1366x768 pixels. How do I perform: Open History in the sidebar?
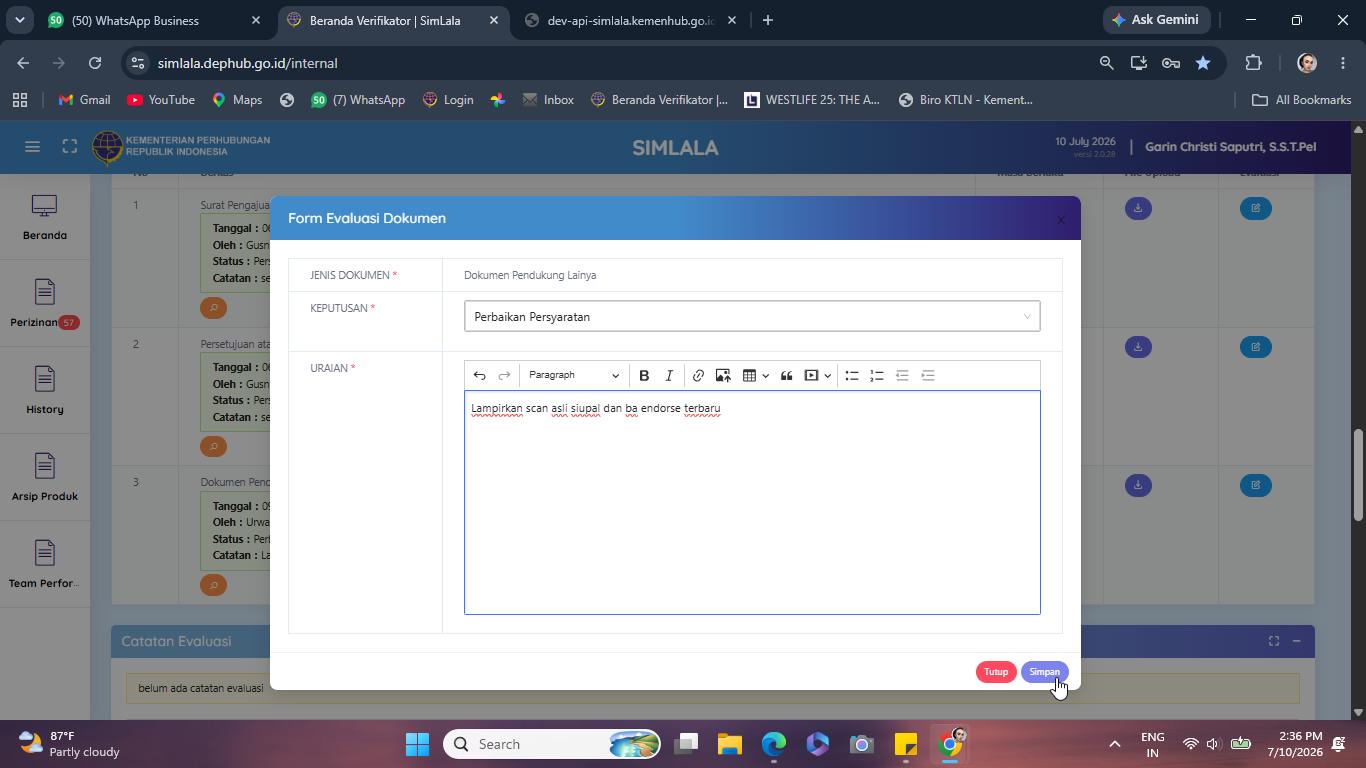(x=45, y=391)
